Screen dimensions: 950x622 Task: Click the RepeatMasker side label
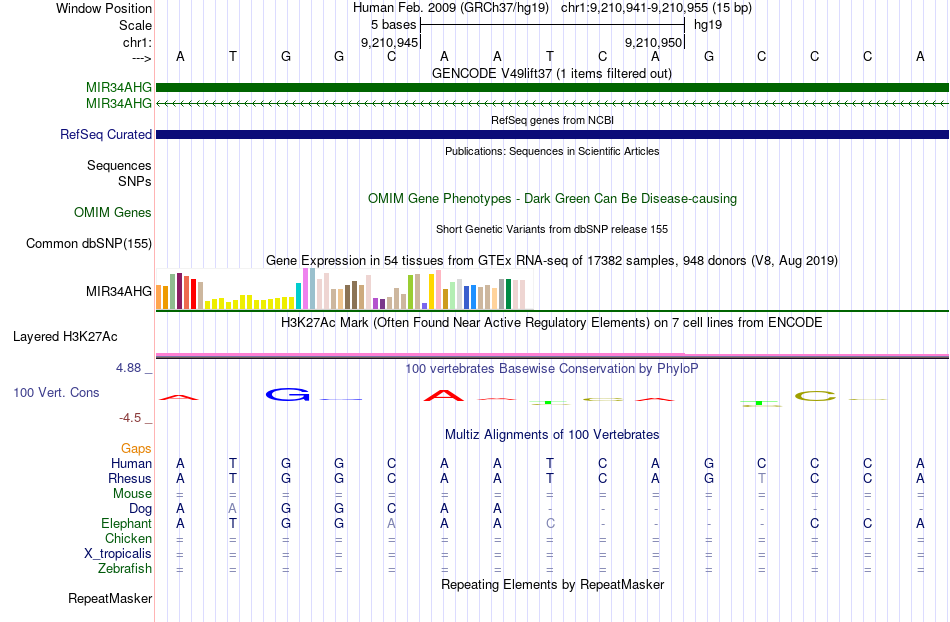tap(110, 598)
